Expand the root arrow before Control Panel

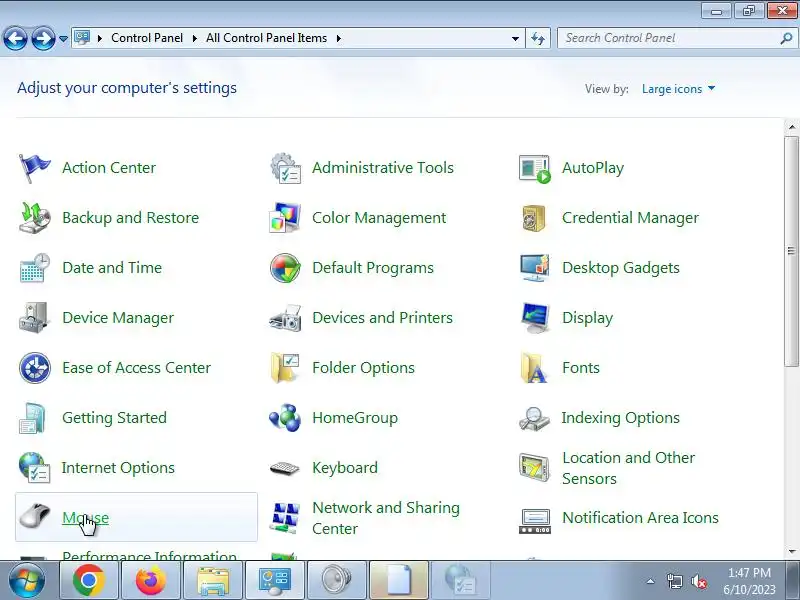(x=99, y=38)
